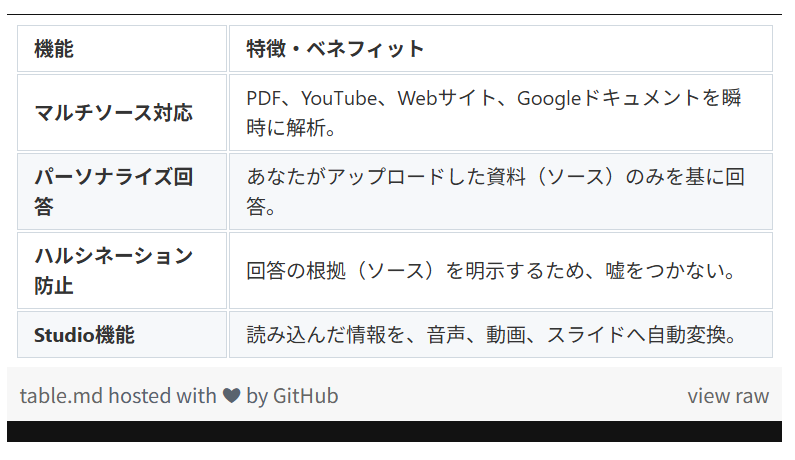This screenshot has height=460, width=795.
Task: Click the GitHub link in footer
Action: (305, 396)
